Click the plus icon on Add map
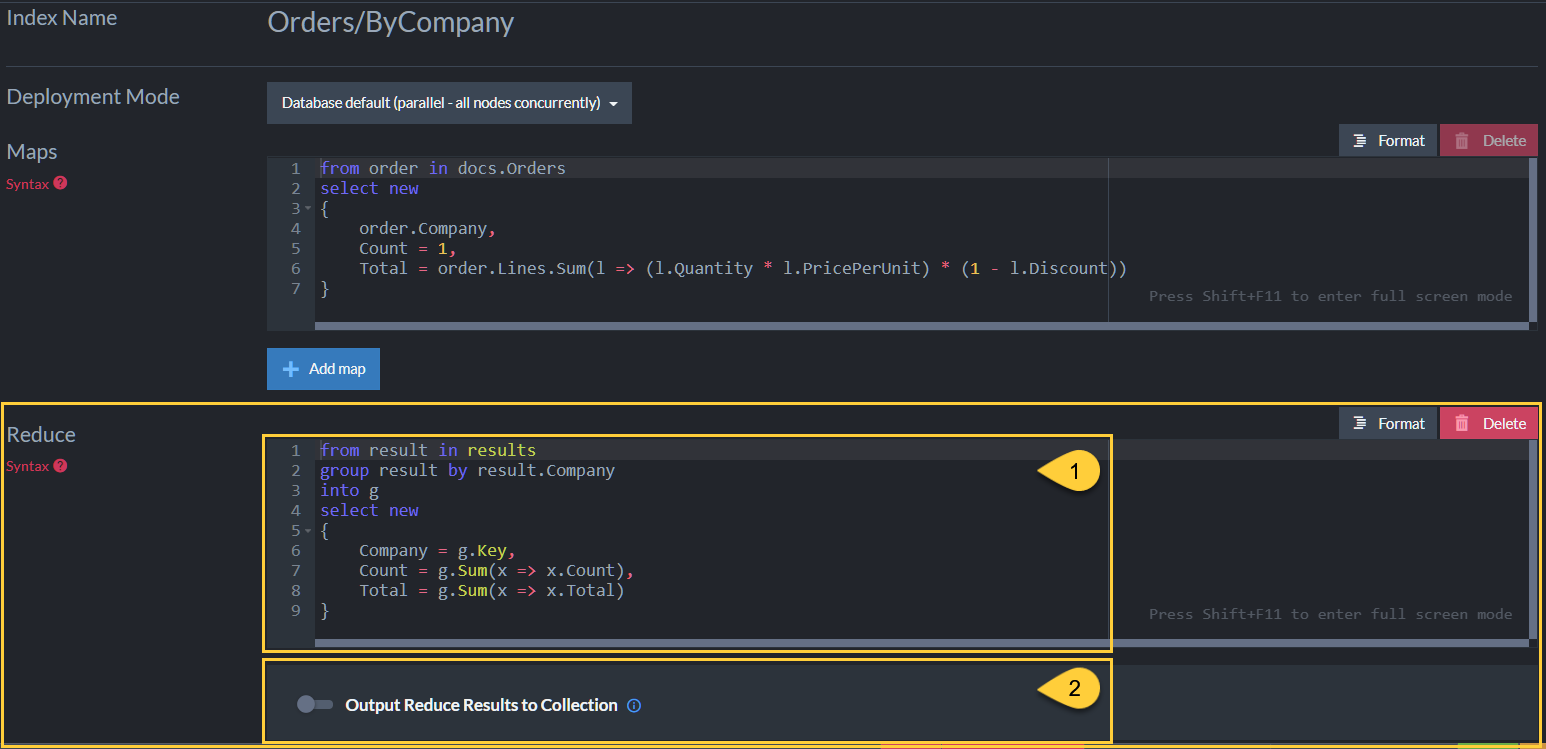The width and height of the screenshot is (1546, 749). click(291, 369)
